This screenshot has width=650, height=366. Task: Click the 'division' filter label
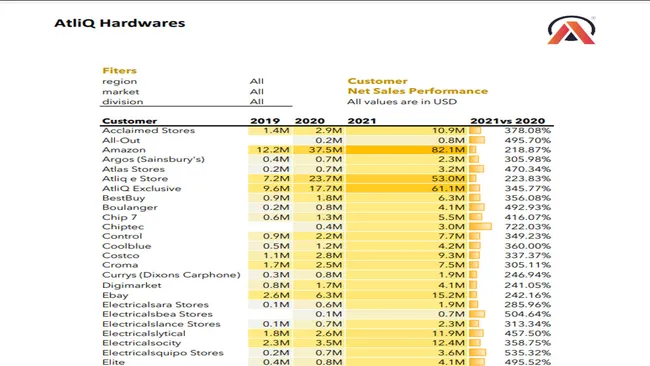pyautogui.click(x=123, y=102)
